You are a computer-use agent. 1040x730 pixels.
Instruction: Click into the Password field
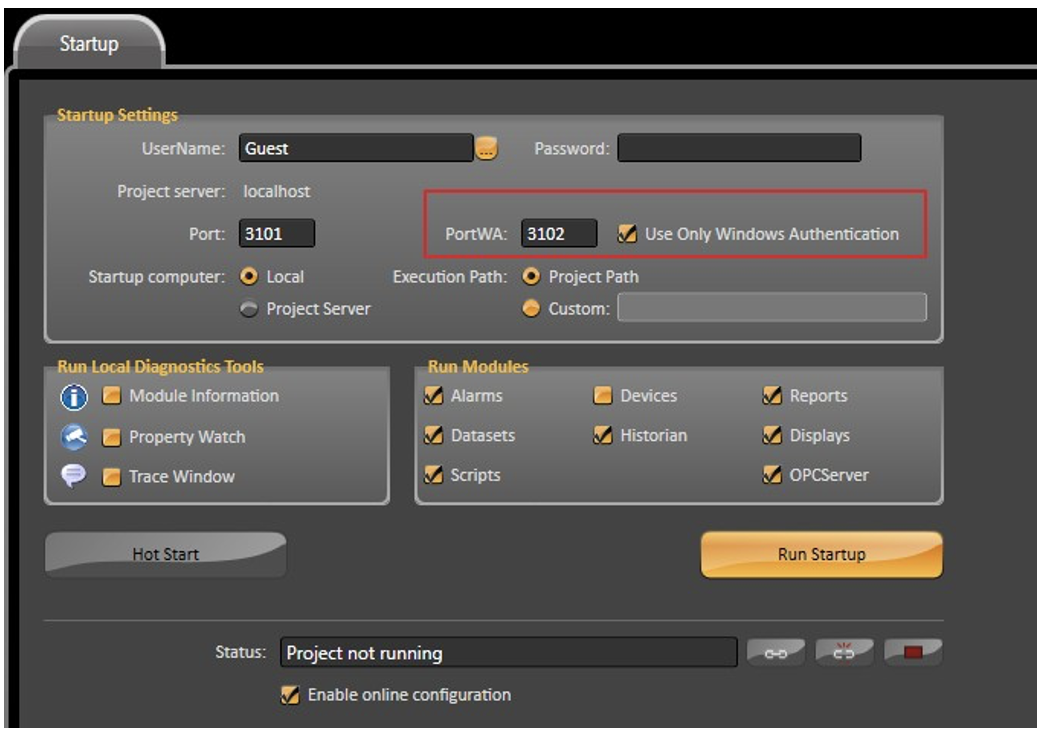738,149
